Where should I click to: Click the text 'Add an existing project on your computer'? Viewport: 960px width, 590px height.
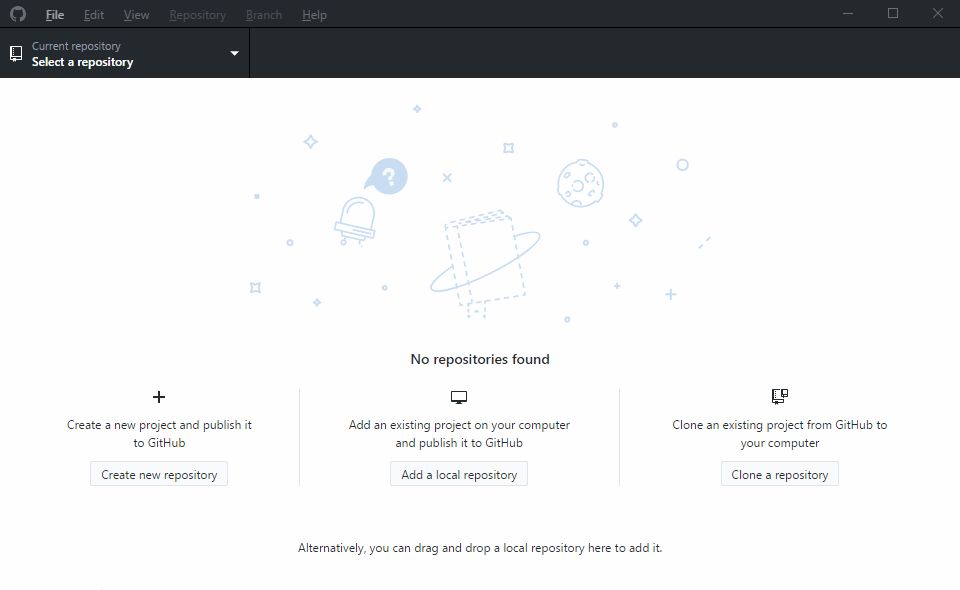coord(459,425)
